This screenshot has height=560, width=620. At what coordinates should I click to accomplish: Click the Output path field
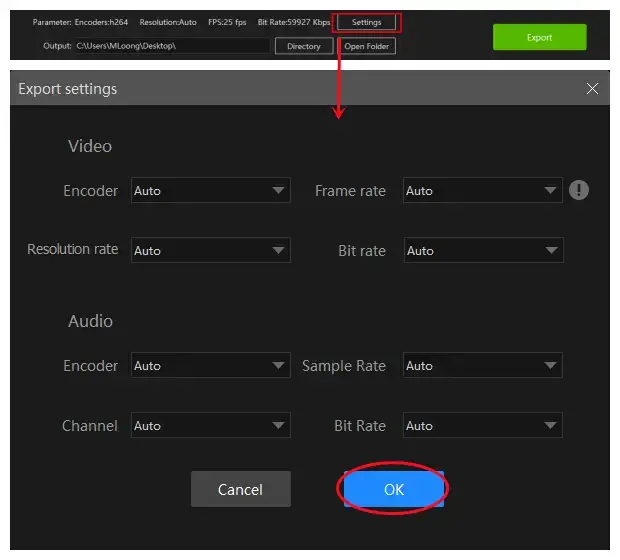tap(172, 46)
